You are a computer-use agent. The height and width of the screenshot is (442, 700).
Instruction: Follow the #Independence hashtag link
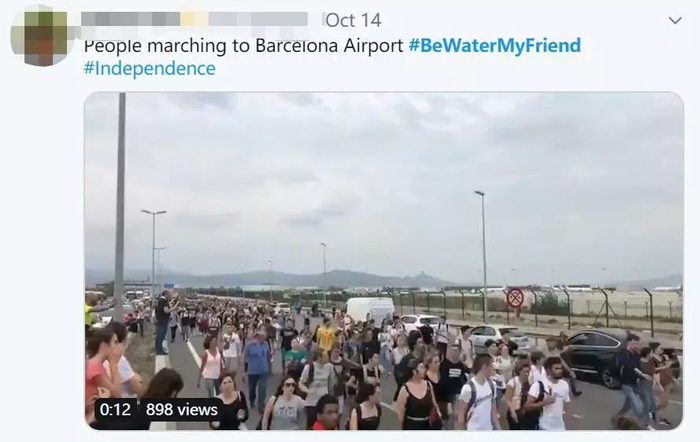(150, 68)
